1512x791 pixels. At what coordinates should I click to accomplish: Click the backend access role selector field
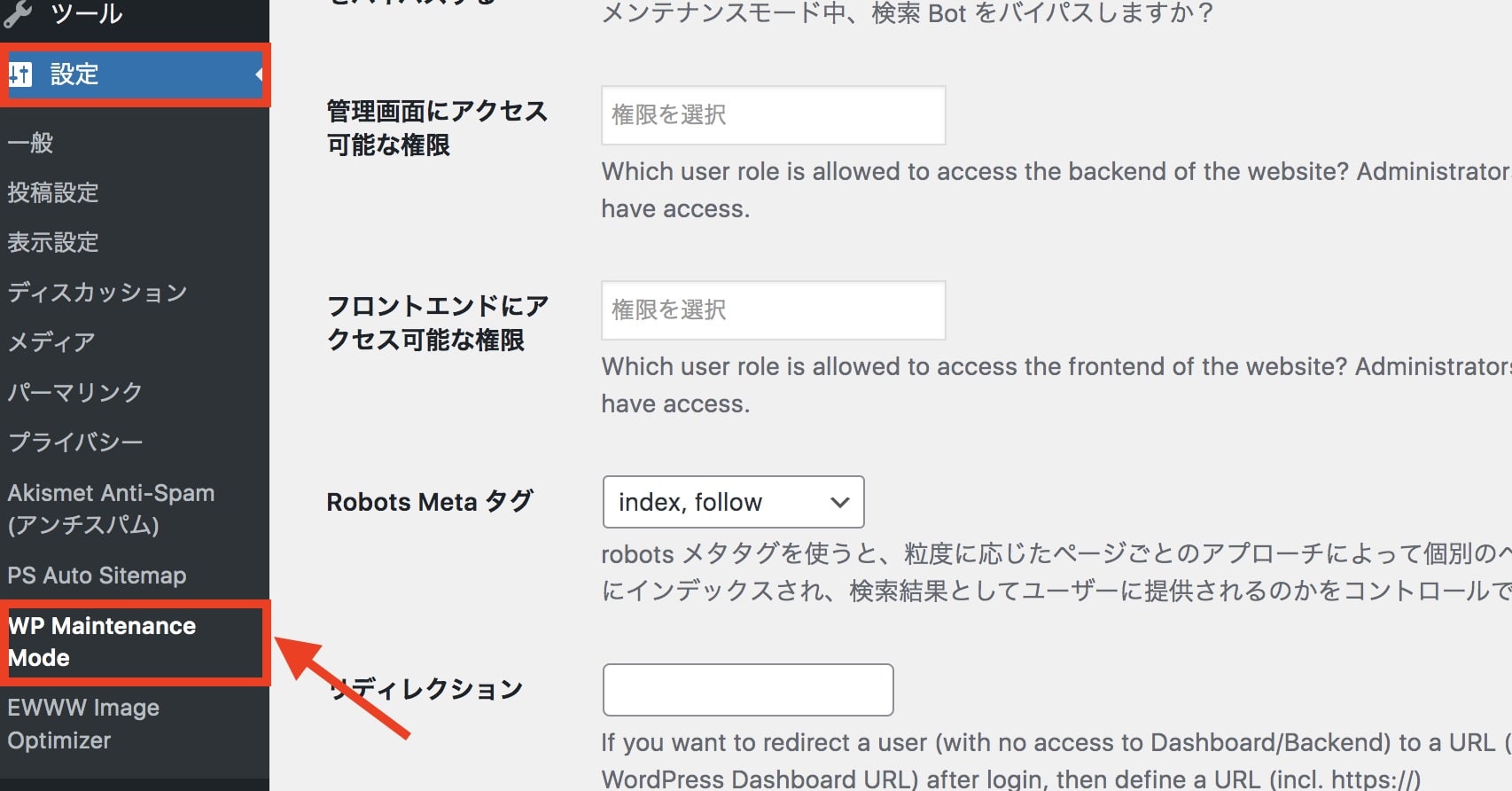click(x=773, y=115)
